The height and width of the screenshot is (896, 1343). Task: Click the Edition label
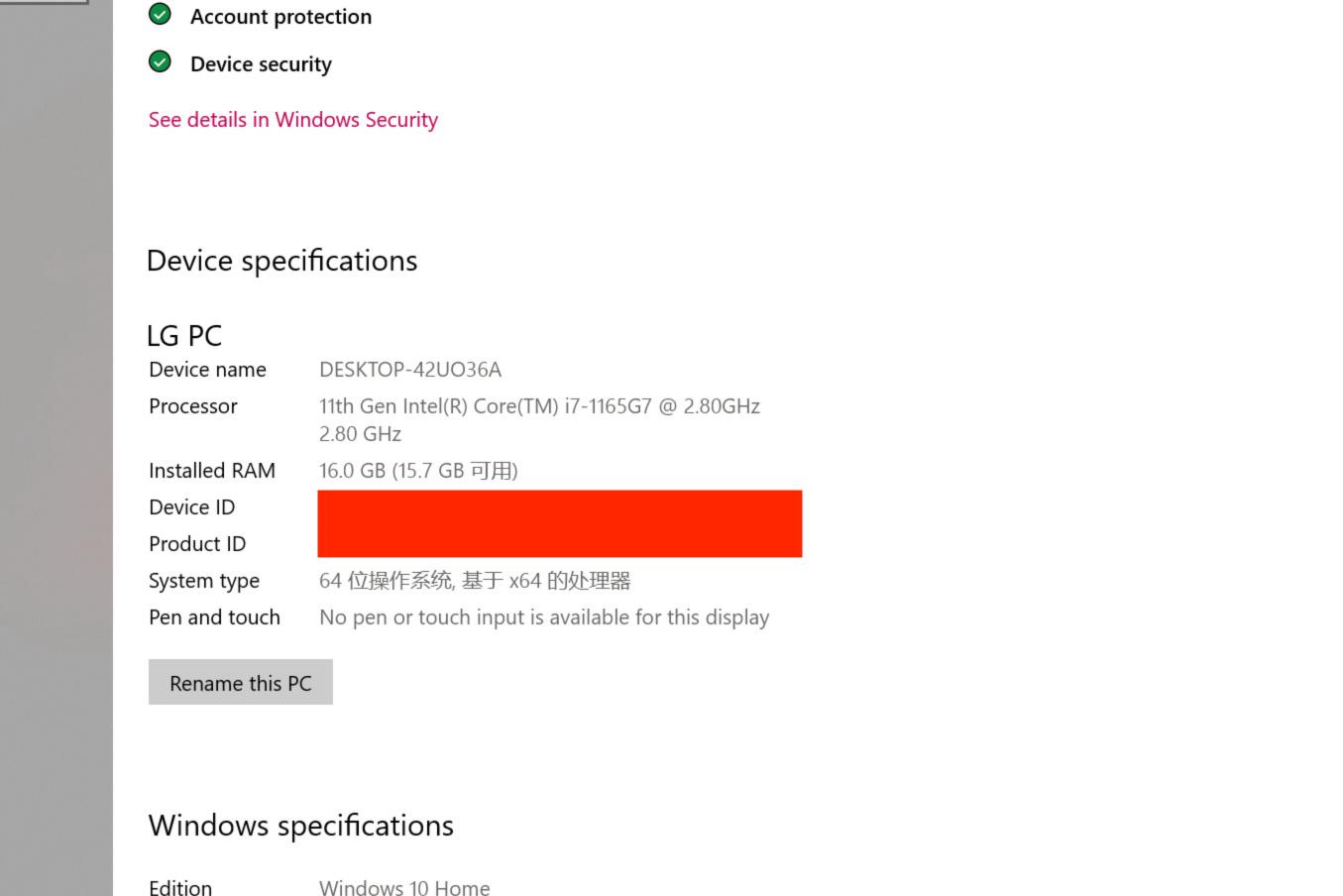180,887
